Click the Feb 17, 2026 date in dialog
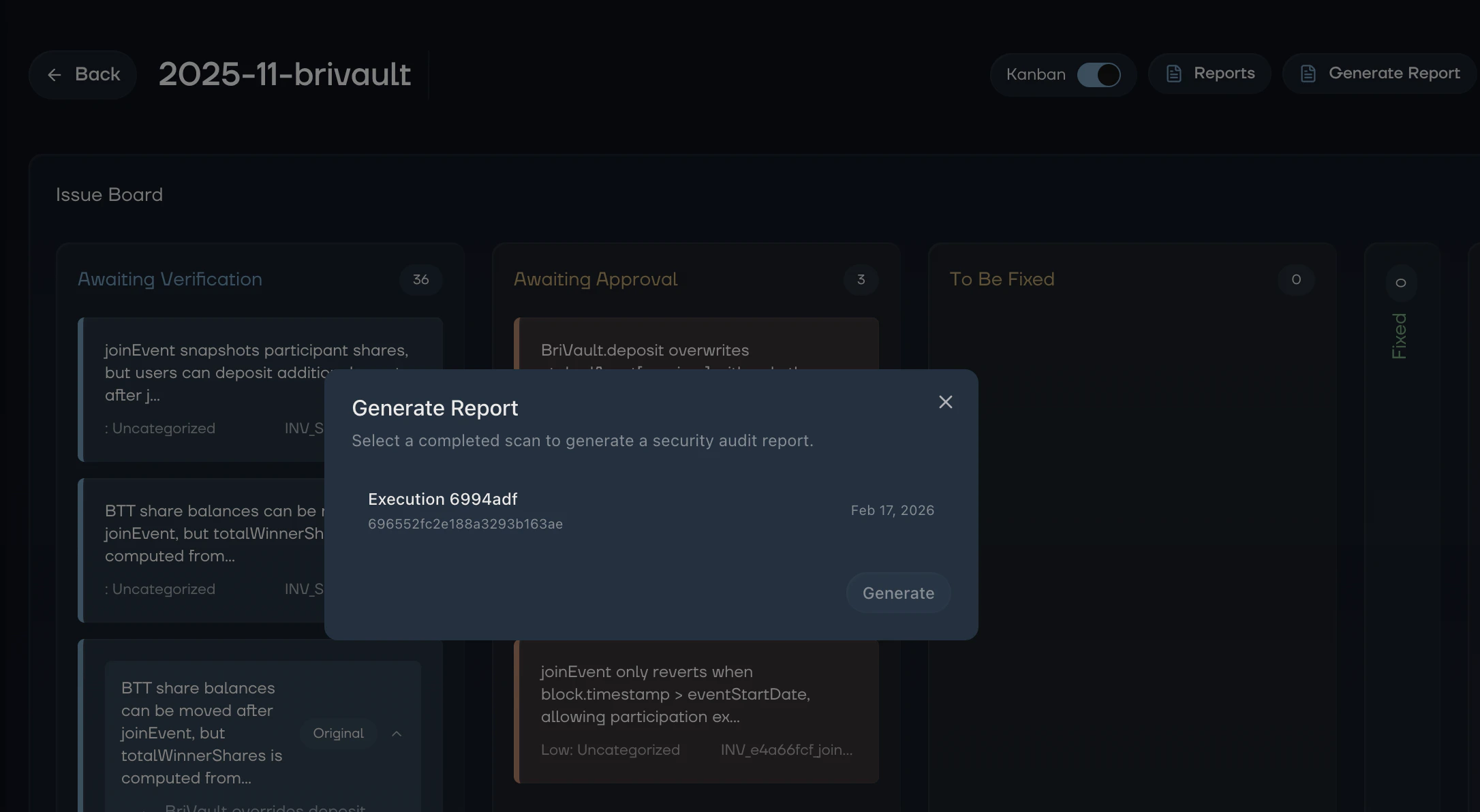The image size is (1480, 812). tap(893, 511)
